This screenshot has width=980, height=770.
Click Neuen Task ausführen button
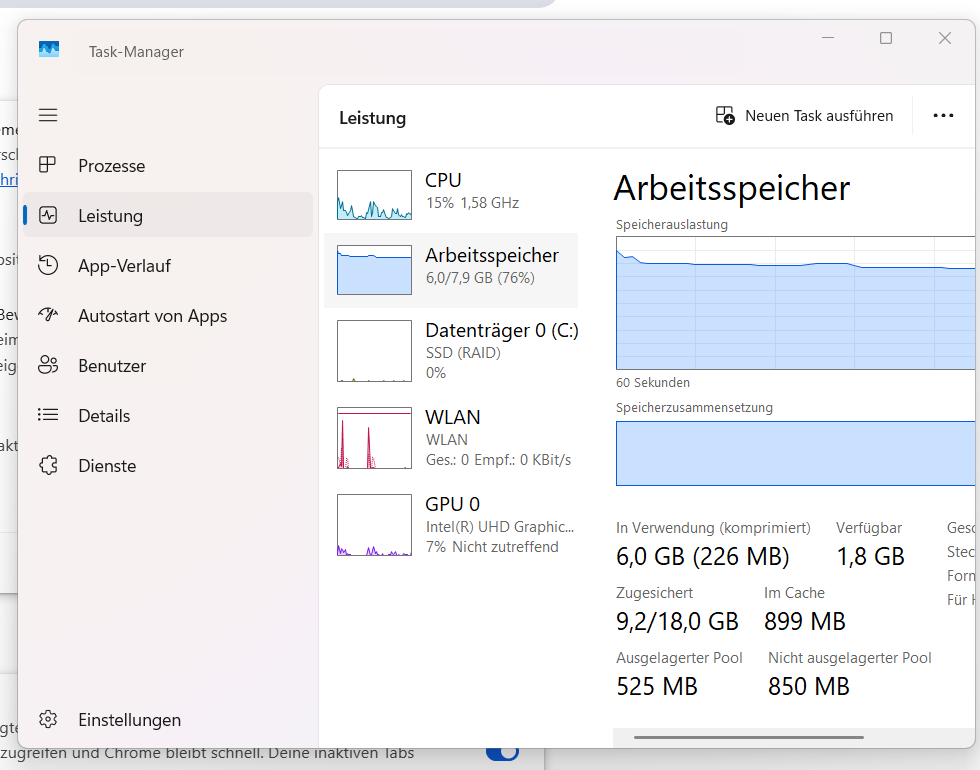point(804,116)
